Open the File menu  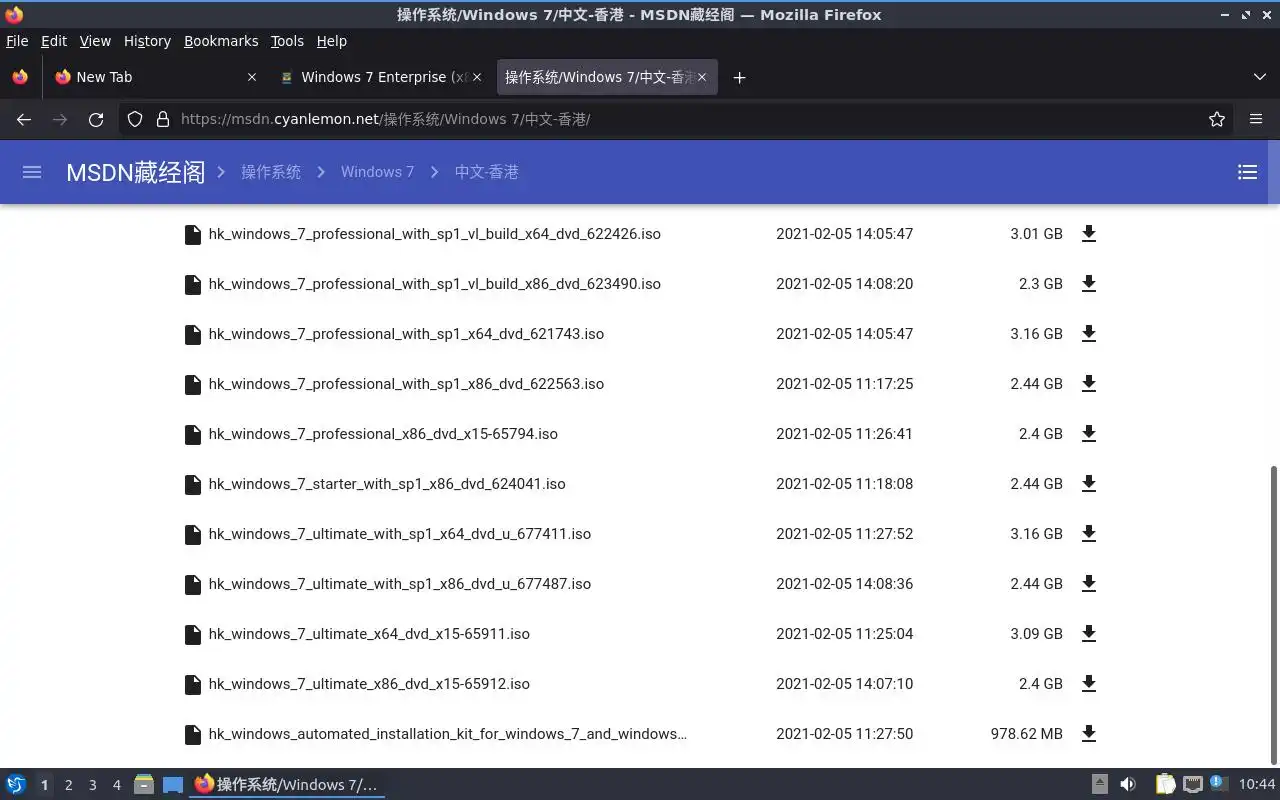17,41
